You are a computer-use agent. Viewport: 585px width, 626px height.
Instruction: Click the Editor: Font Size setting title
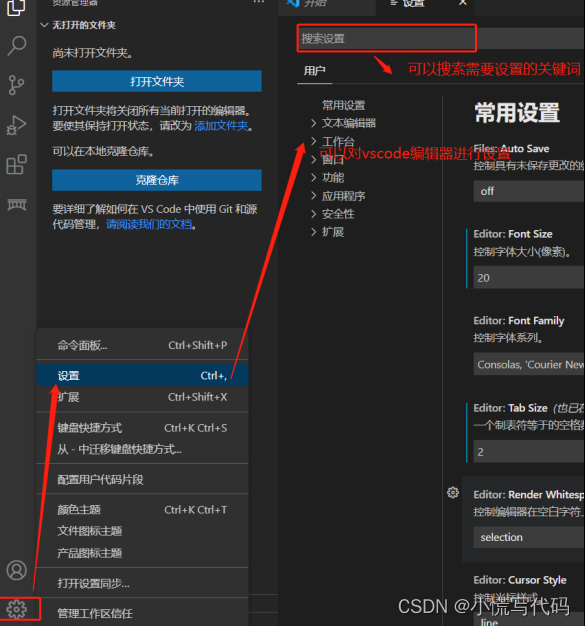click(x=513, y=234)
